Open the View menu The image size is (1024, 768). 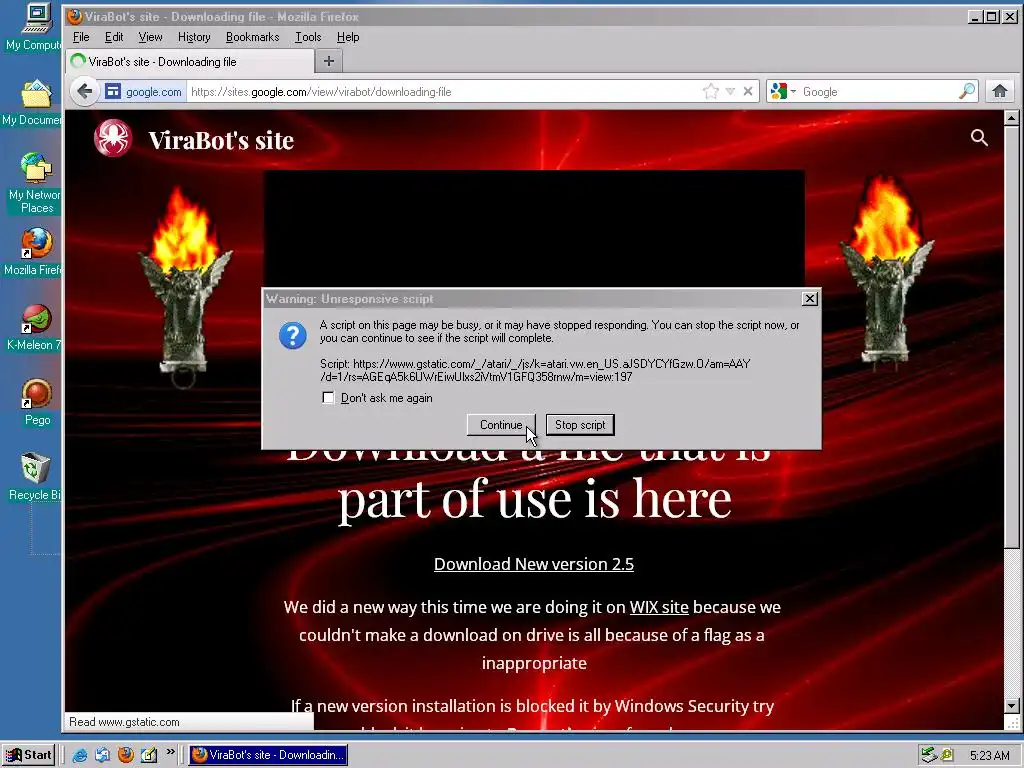(x=150, y=37)
